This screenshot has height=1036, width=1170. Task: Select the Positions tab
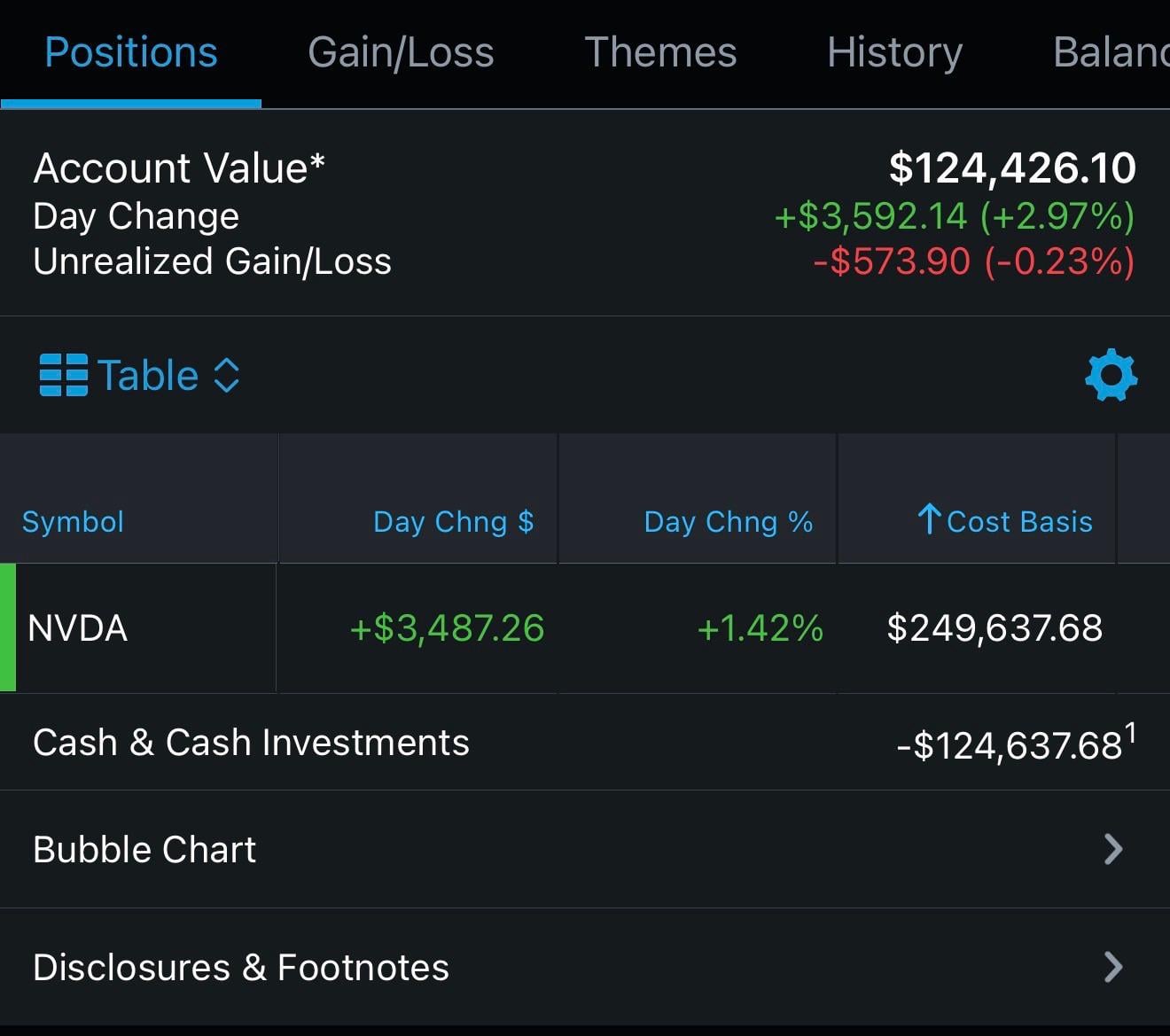(131, 52)
